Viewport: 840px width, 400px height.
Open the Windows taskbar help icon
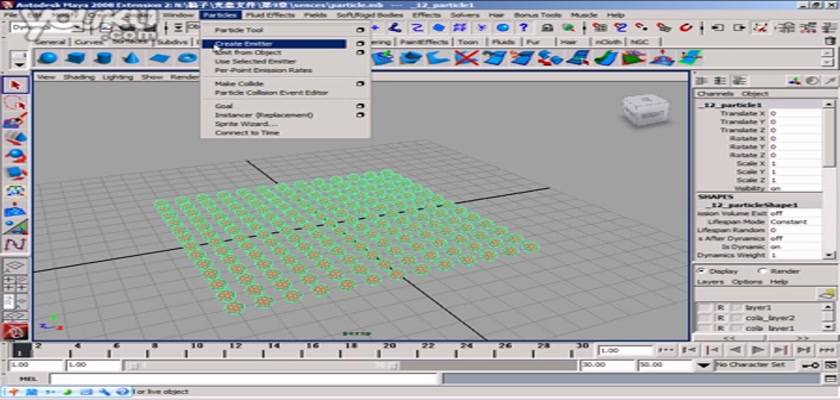click(x=123, y=391)
